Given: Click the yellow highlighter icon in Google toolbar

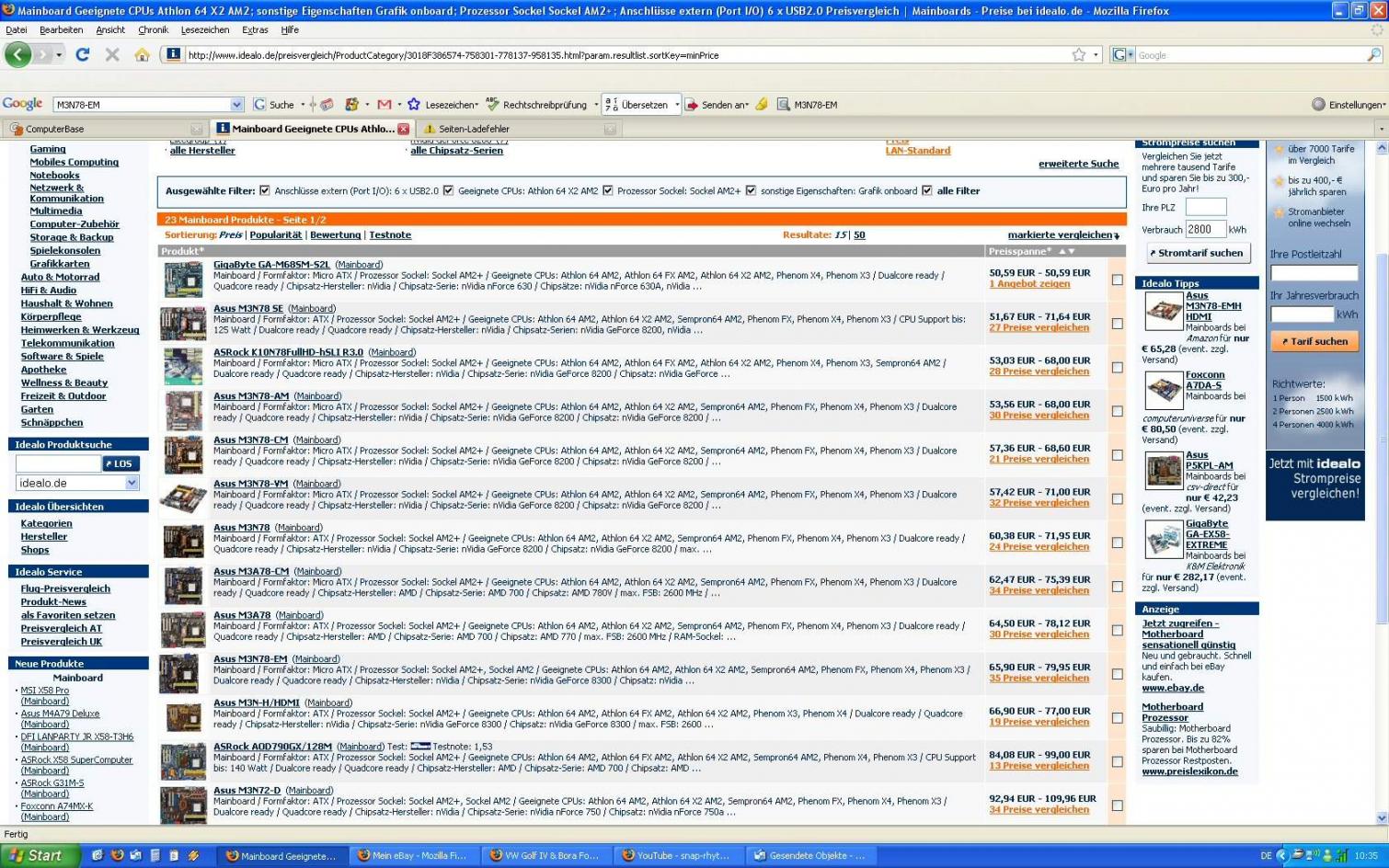Looking at the screenshot, I should coord(762,105).
